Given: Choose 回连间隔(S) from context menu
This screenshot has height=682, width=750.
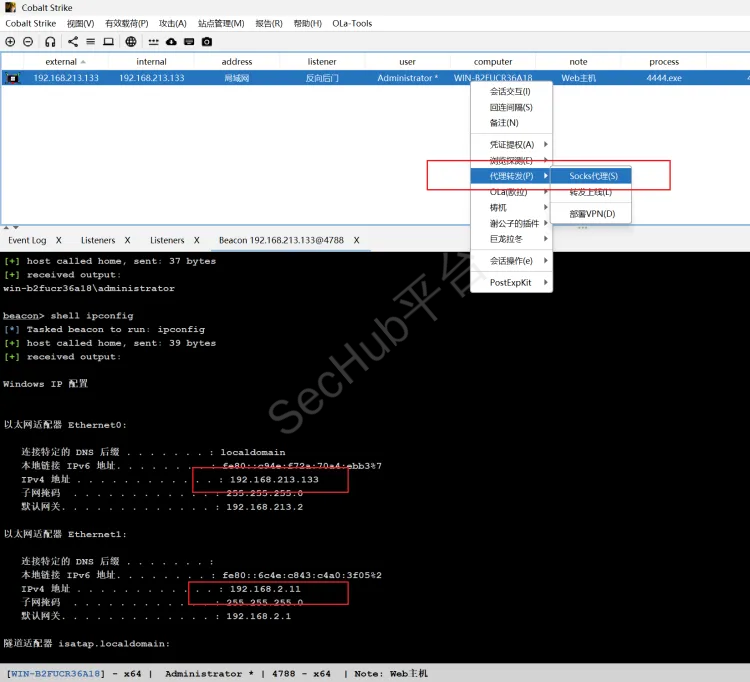Looking at the screenshot, I should 511,107.
